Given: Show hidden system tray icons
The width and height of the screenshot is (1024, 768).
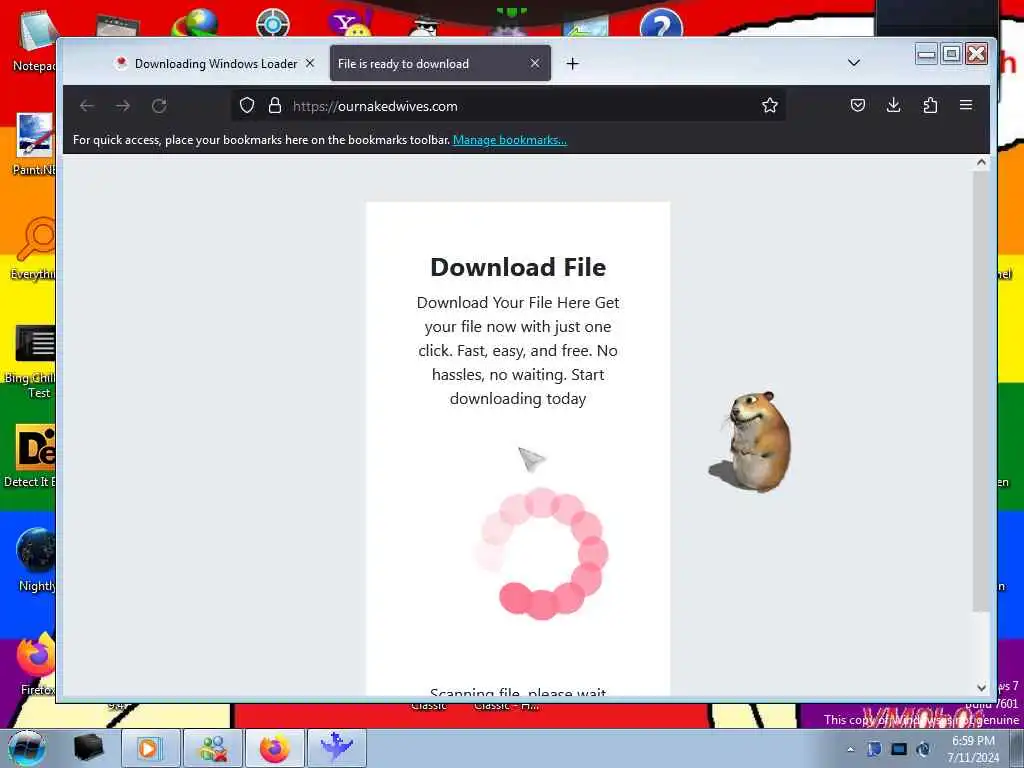Looking at the screenshot, I should click(850, 749).
